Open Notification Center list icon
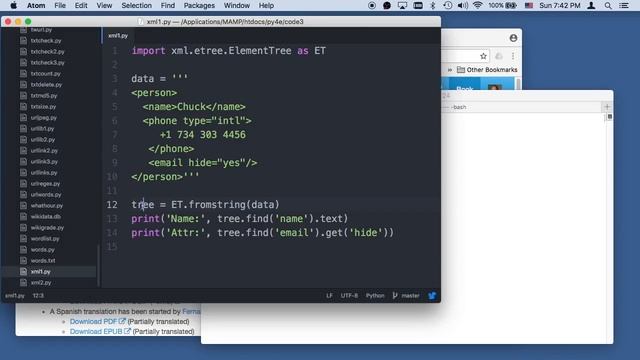This screenshot has height=360, width=640. coord(624,6)
